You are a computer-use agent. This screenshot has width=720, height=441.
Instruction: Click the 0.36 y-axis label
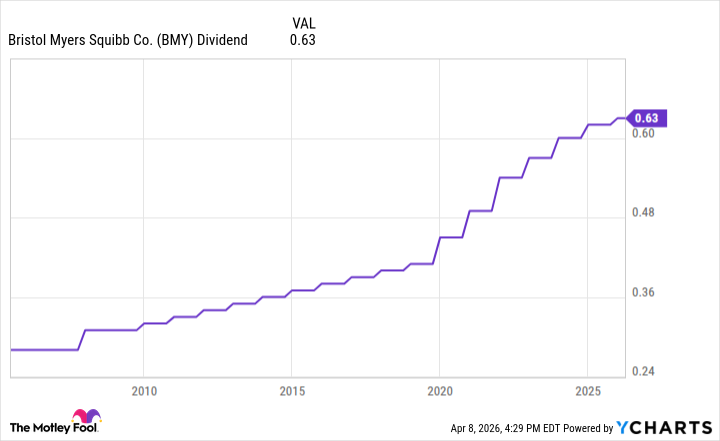tap(644, 293)
